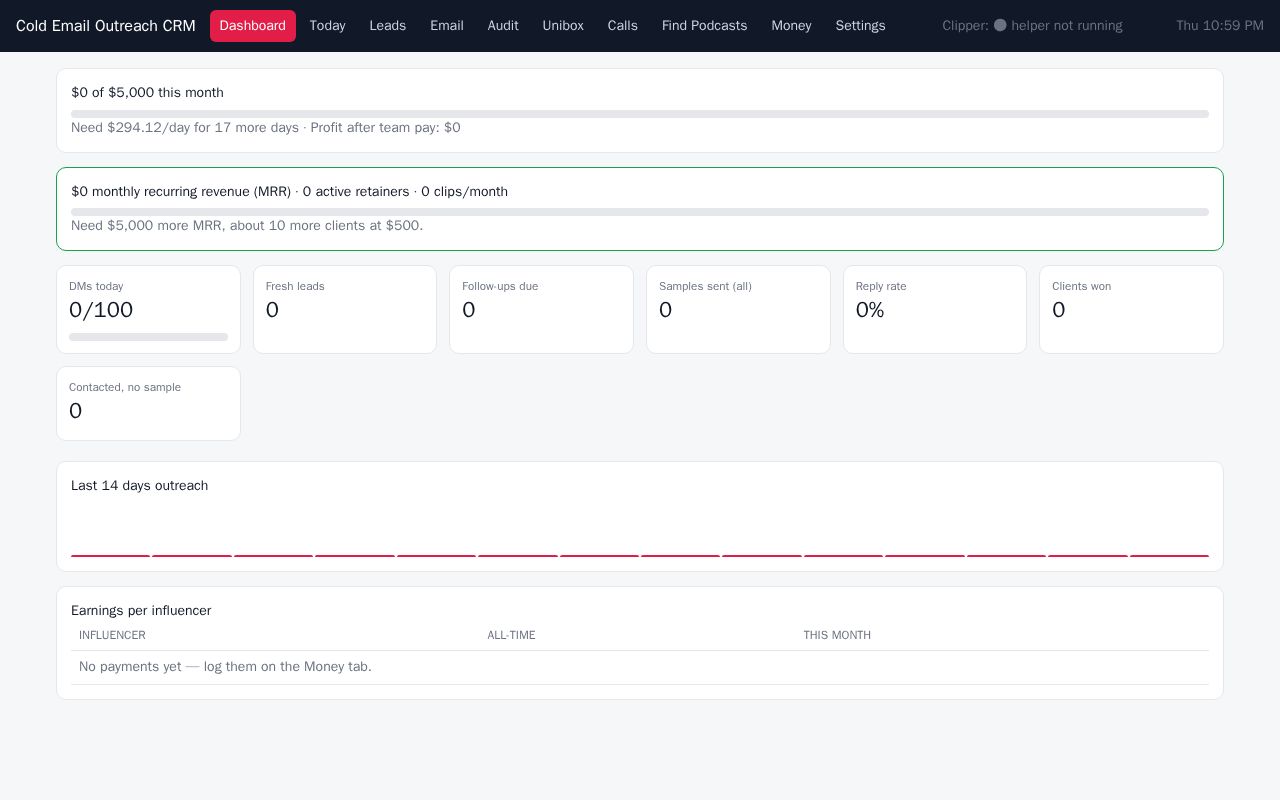
Task: Go to the Leads tab
Action: tap(388, 26)
